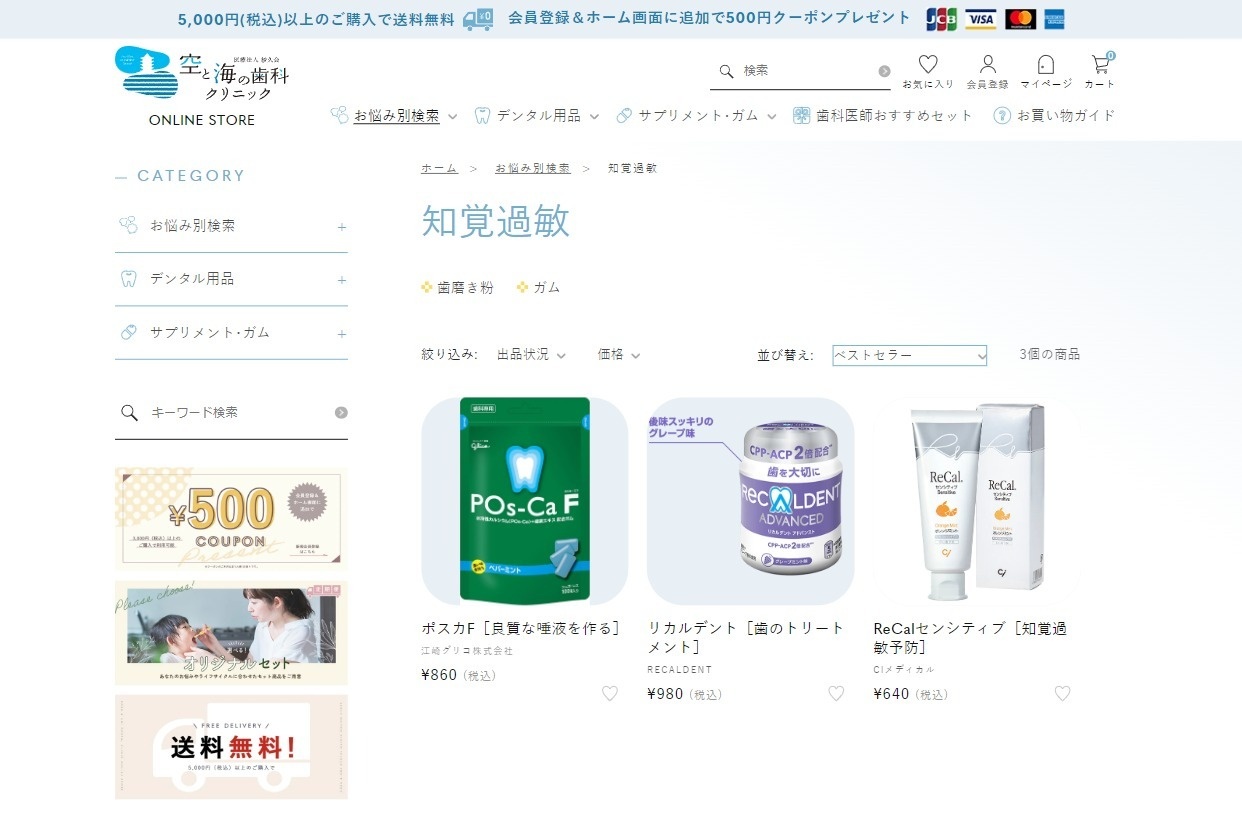Favorite the ポスカF product with heart
Viewport: 1242px width, 828px height.
point(610,693)
